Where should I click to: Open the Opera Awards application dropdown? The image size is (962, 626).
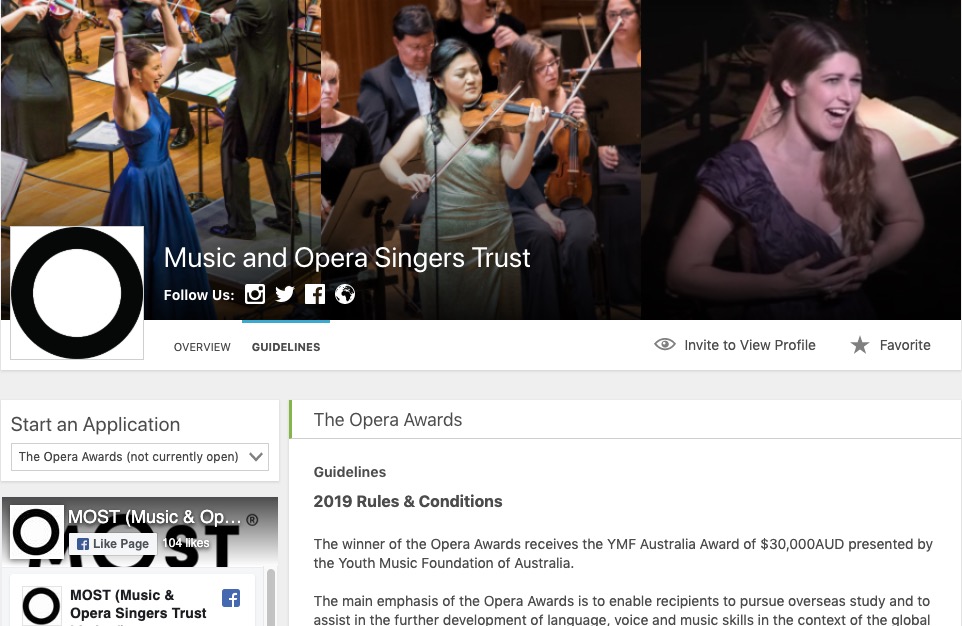pyautogui.click(x=140, y=457)
